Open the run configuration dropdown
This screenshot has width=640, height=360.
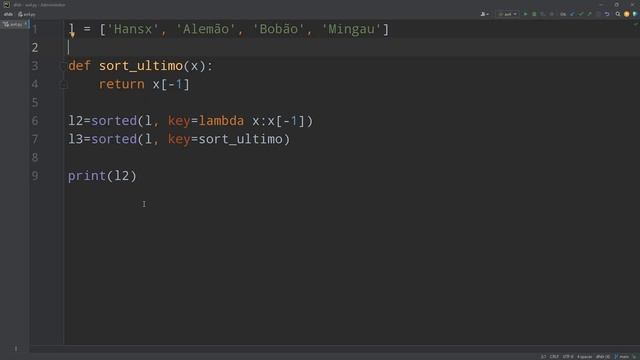pos(507,14)
